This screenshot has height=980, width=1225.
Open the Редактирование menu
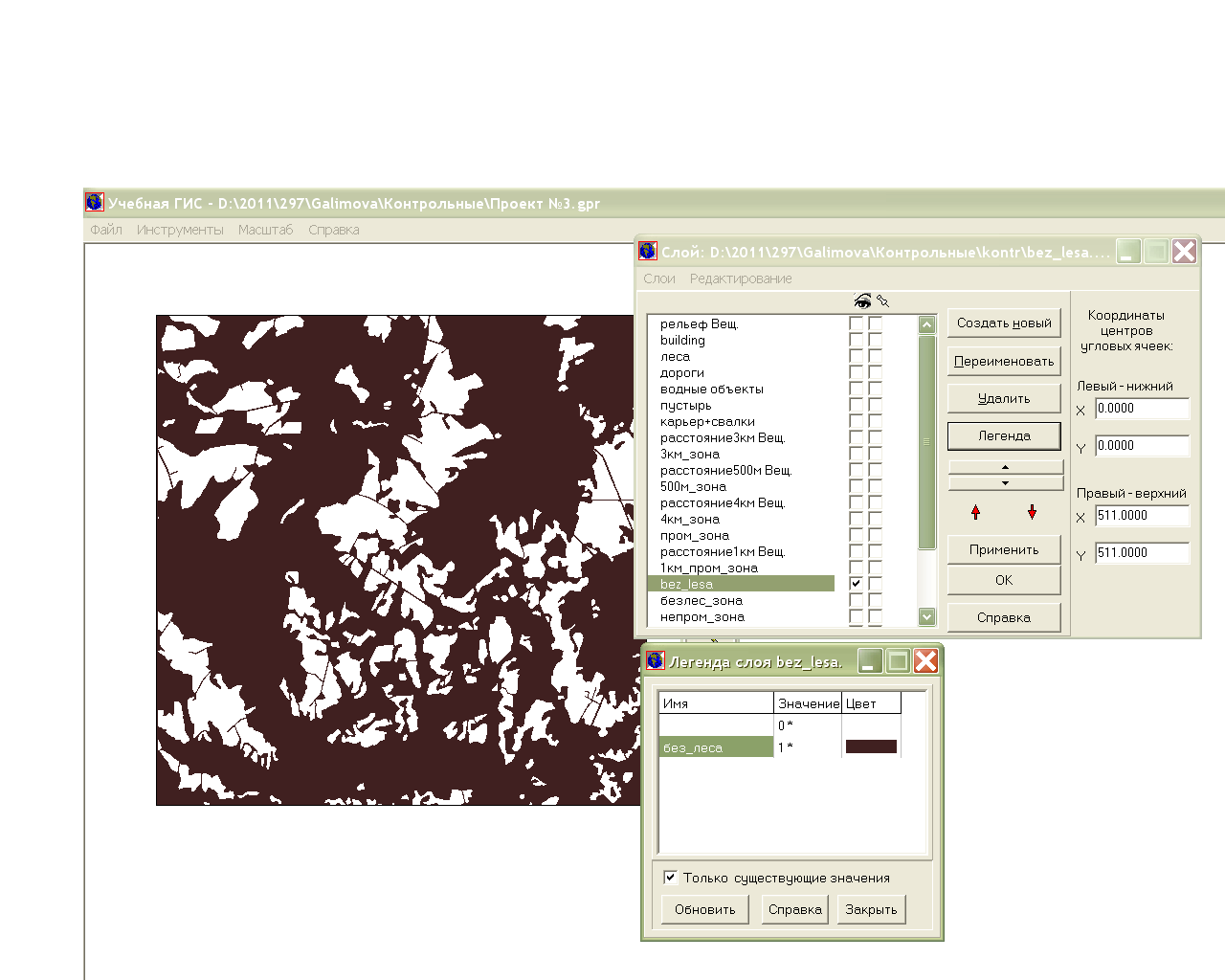(741, 278)
